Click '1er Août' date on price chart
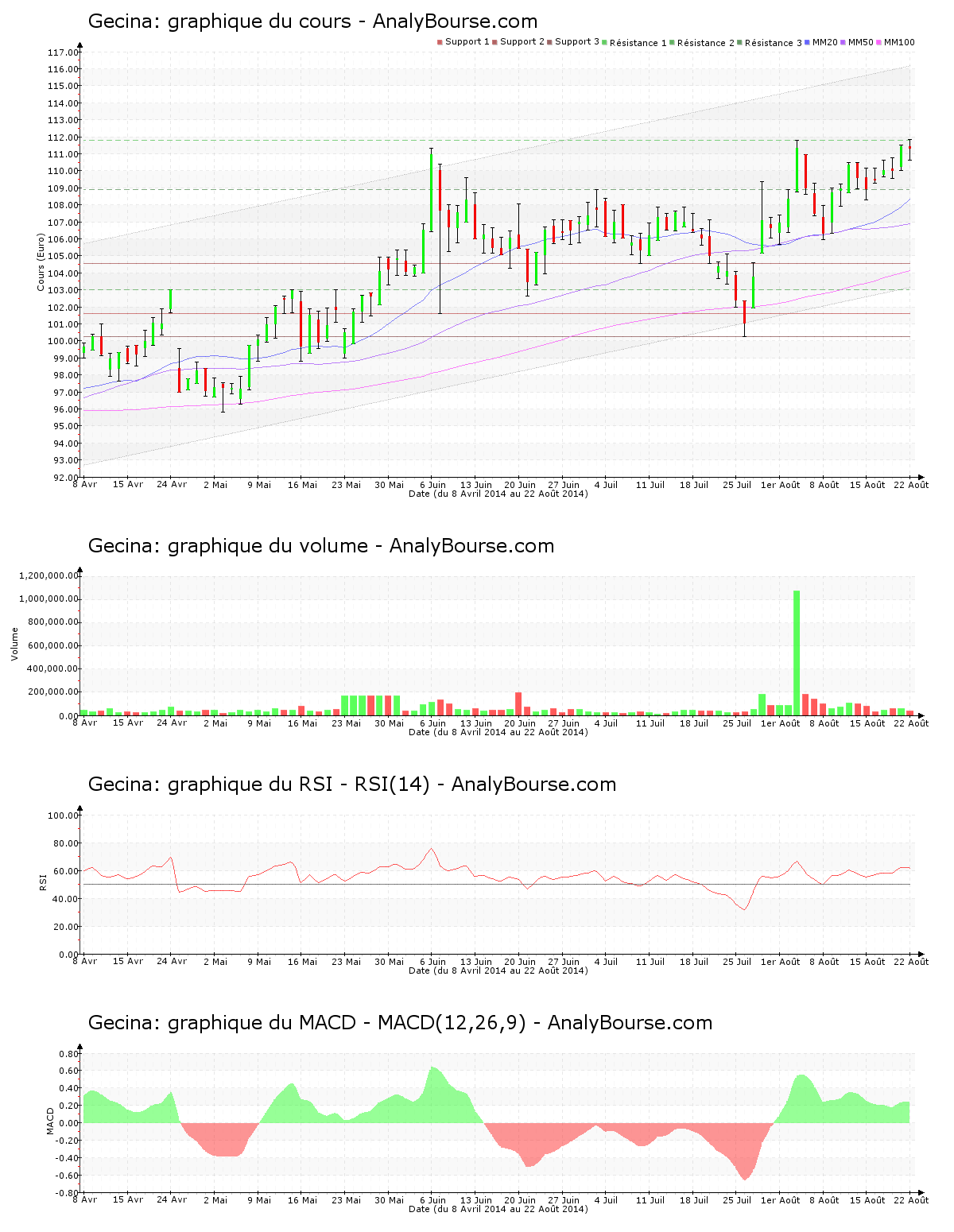The image size is (954, 1232). coord(781,485)
